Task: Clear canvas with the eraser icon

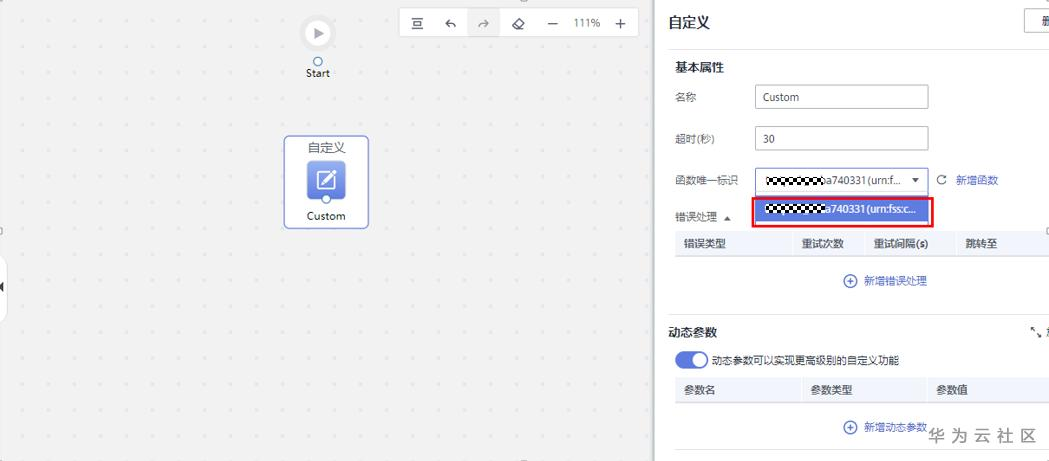Action: 518,23
